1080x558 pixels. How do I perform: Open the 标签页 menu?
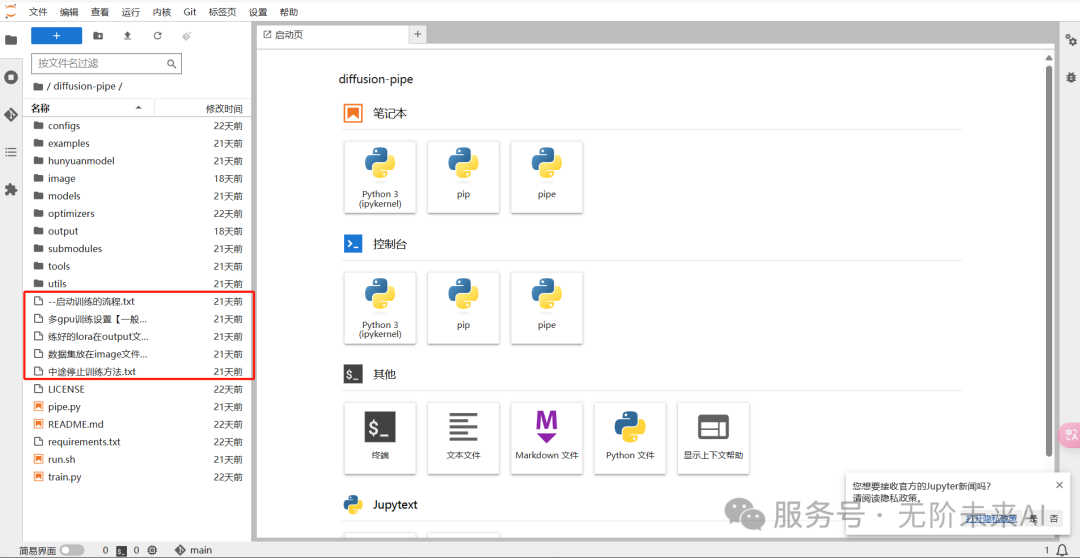coord(222,12)
